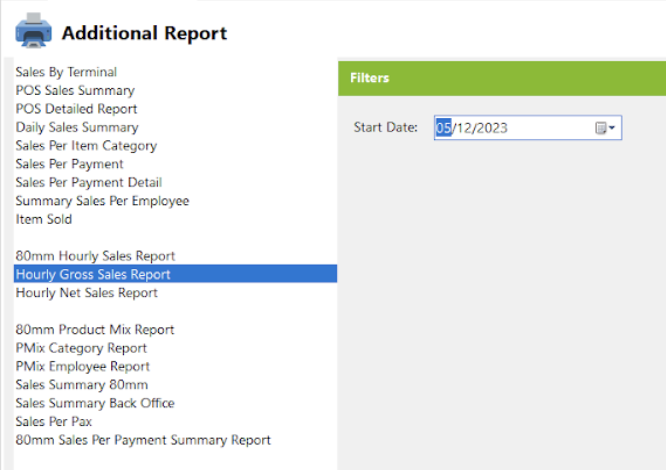Select Sales Summary Back Office
The image size is (666, 470).
point(95,403)
